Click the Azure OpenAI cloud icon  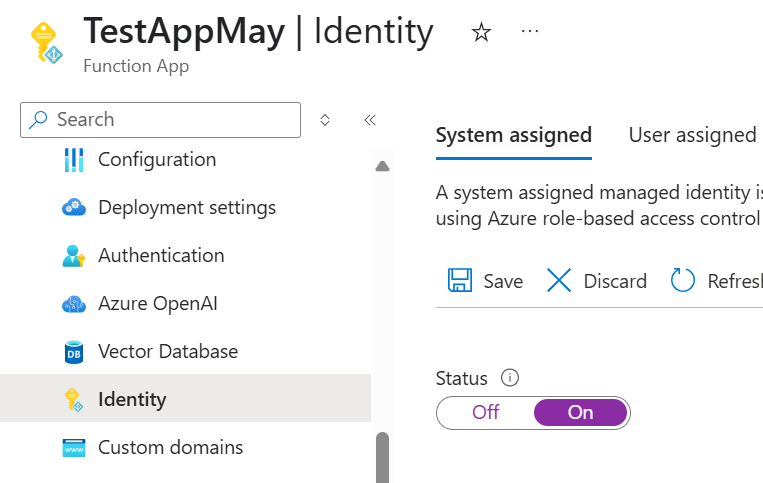(x=74, y=304)
